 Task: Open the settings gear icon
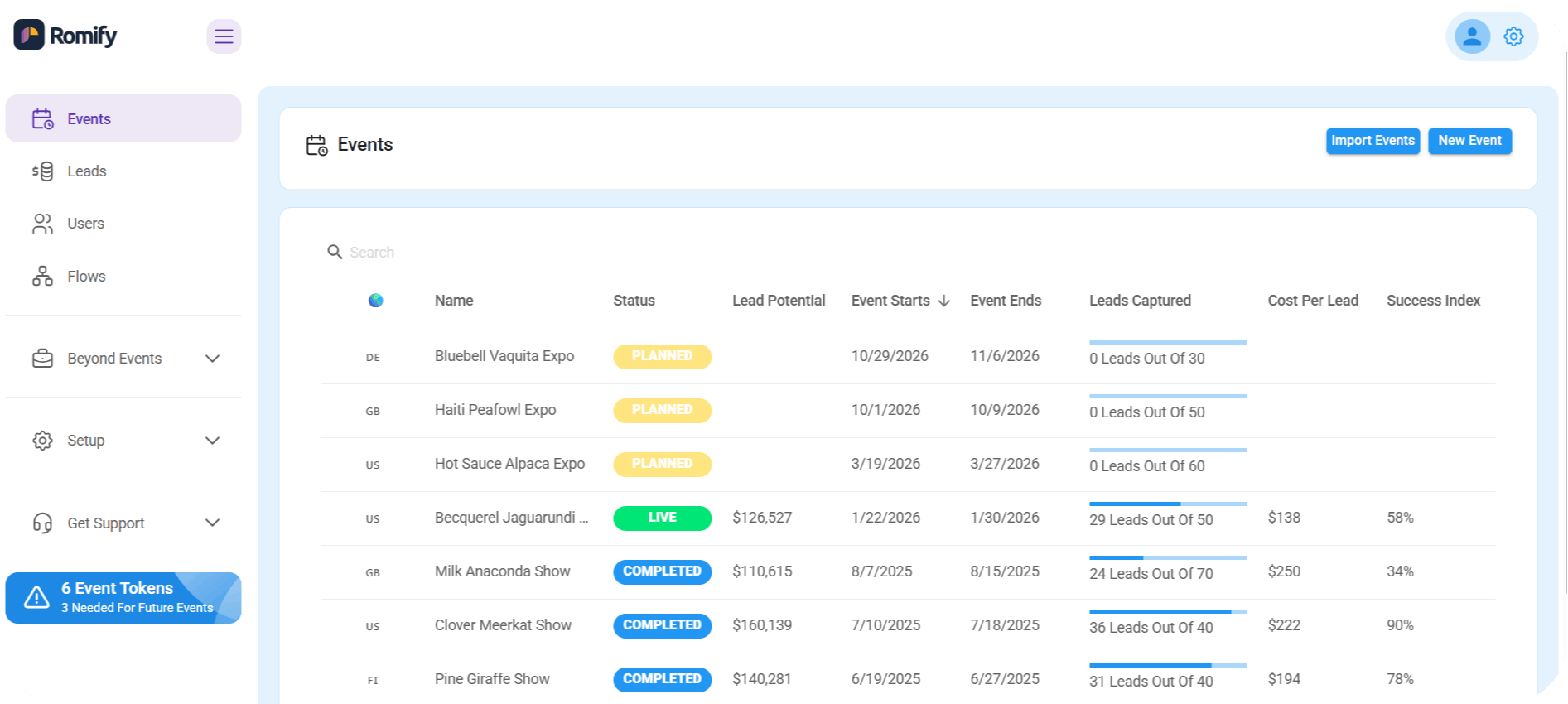tap(1513, 36)
